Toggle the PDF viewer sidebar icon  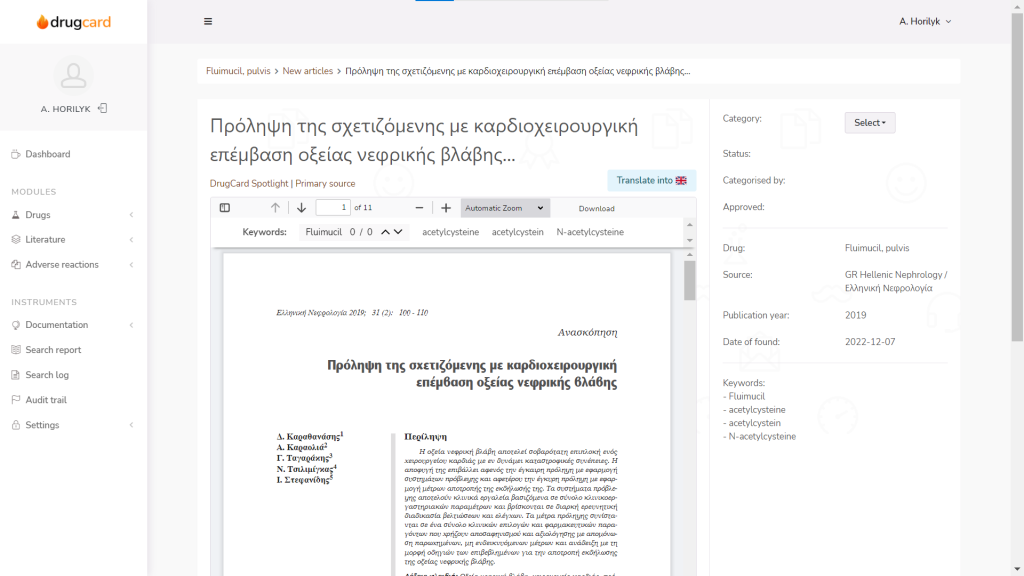pyautogui.click(x=225, y=208)
